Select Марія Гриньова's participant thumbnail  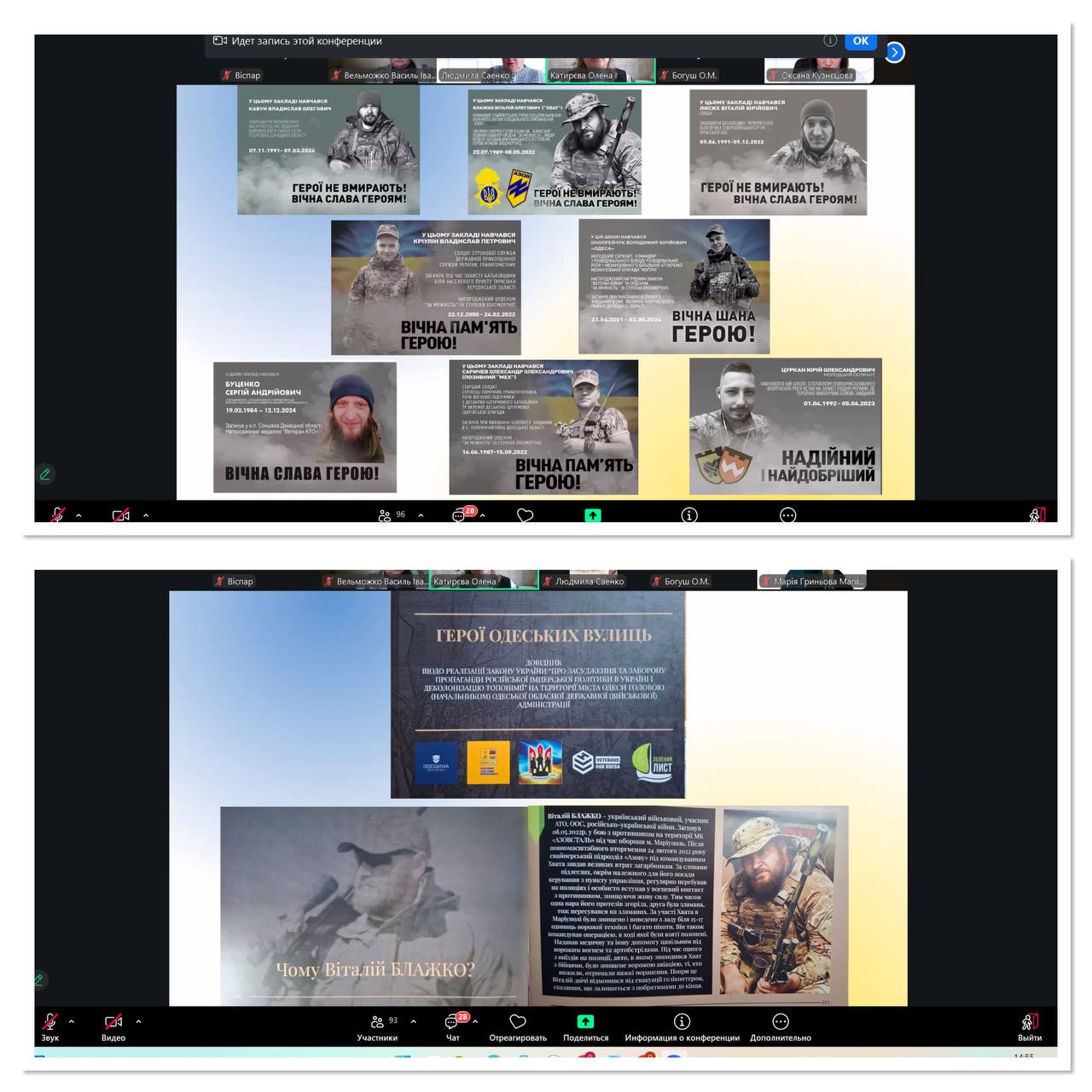(x=812, y=580)
